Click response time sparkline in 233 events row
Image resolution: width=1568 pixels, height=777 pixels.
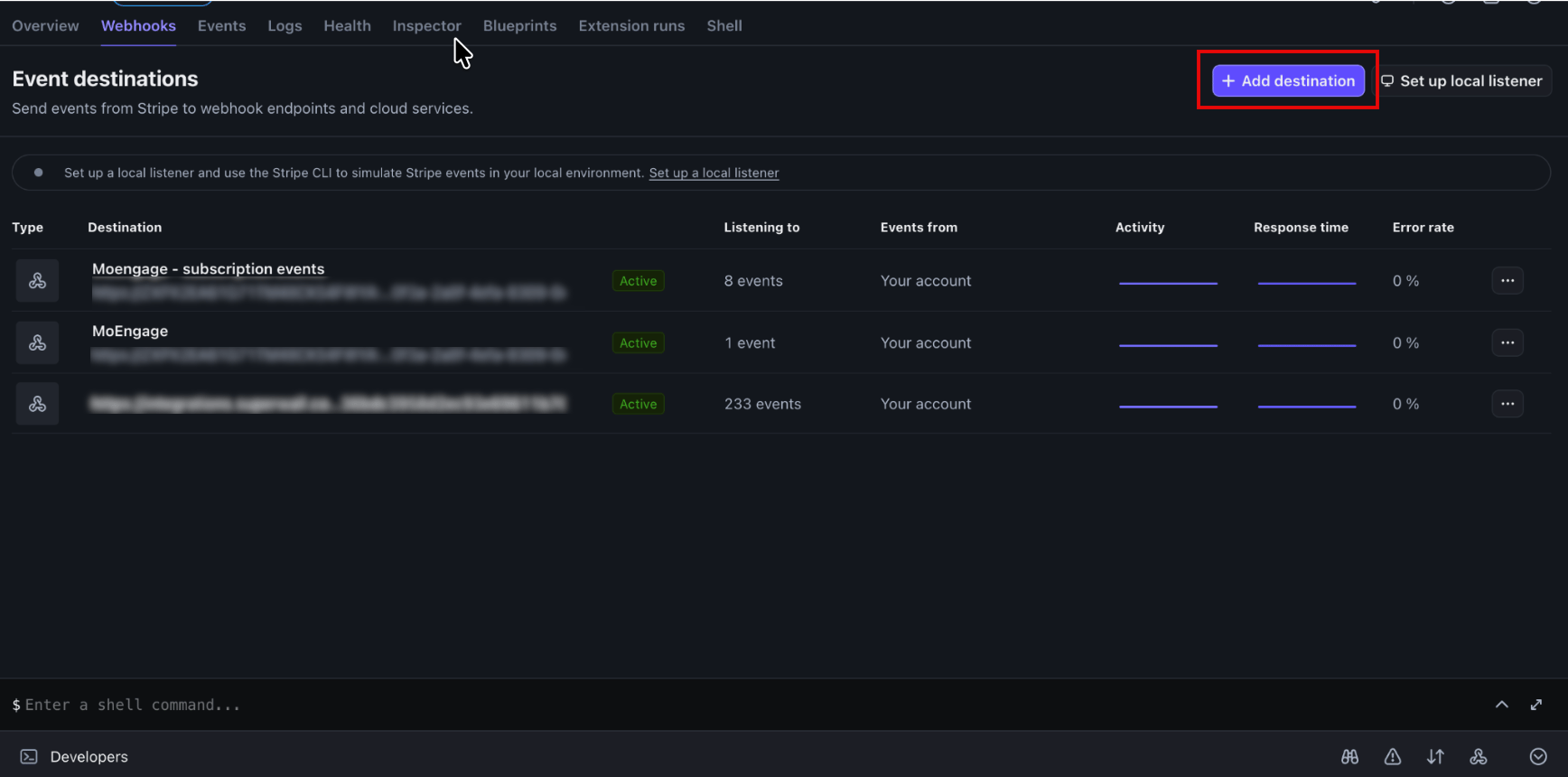click(x=1307, y=406)
